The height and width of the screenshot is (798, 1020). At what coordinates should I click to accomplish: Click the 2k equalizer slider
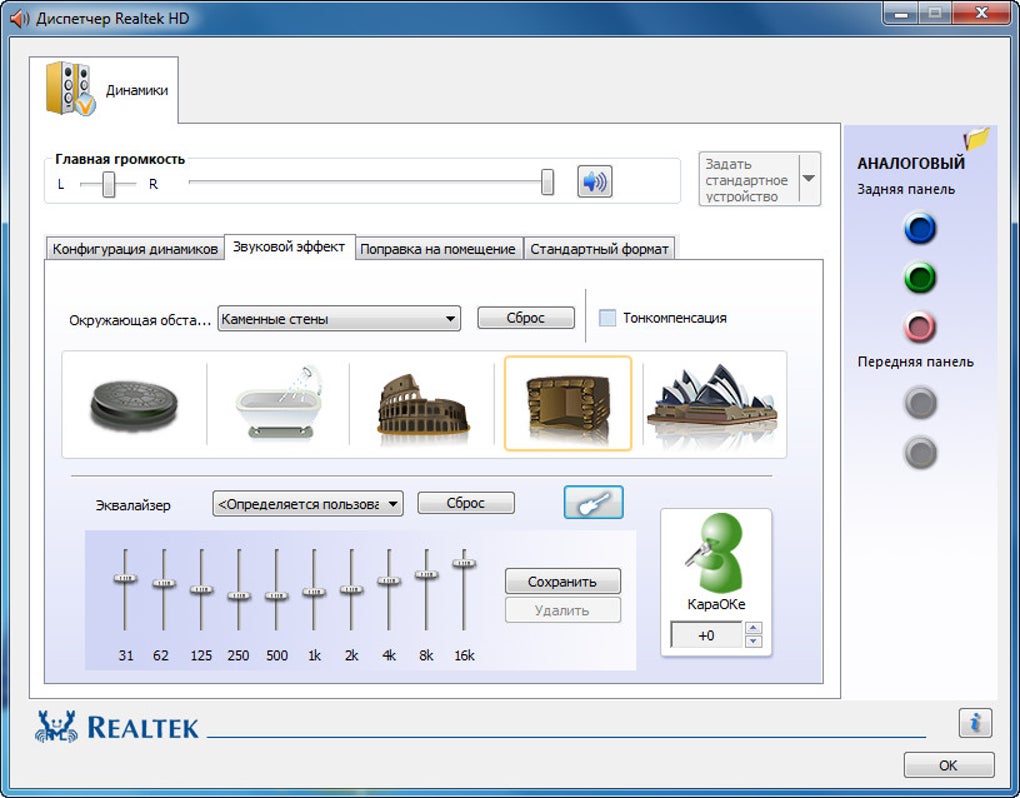351,590
